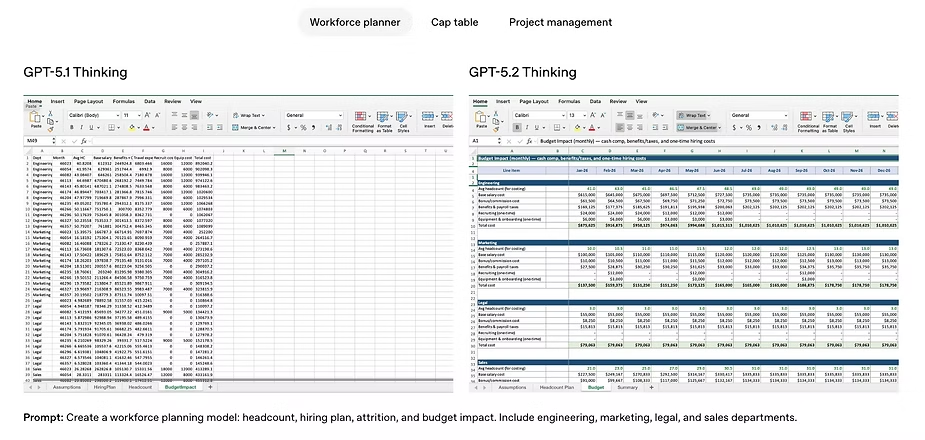The height and width of the screenshot is (440, 925).
Task: Click the Cut scissors icon in GPT-5.2 ribbon
Action: coord(498,112)
